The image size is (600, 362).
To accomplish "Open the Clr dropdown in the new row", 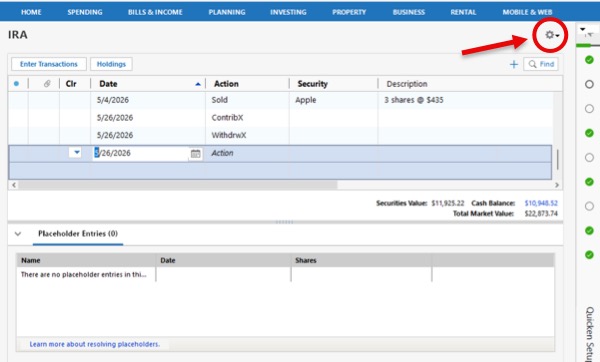I will tap(75, 152).
